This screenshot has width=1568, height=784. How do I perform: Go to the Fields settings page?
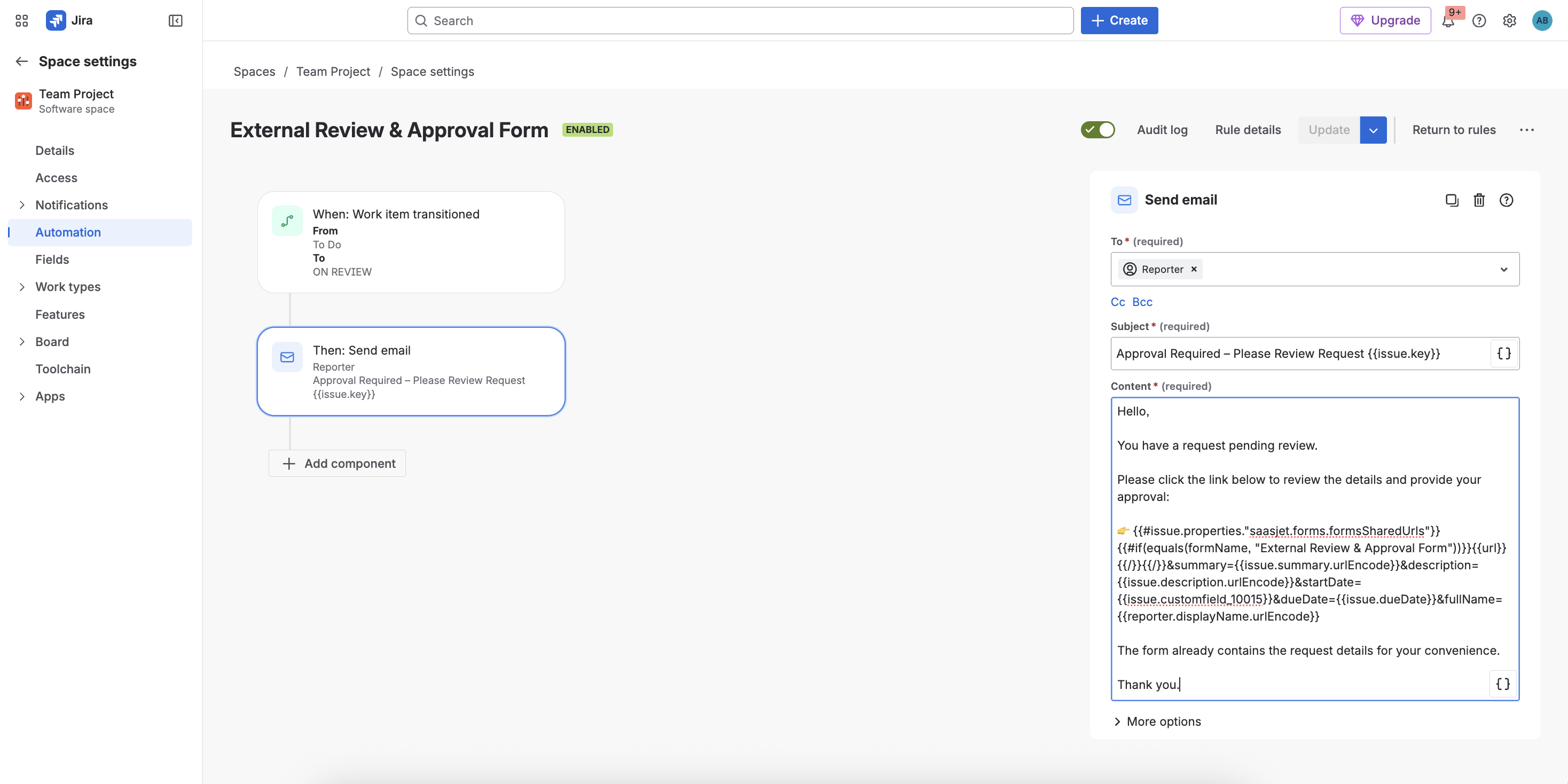tap(52, 260)
